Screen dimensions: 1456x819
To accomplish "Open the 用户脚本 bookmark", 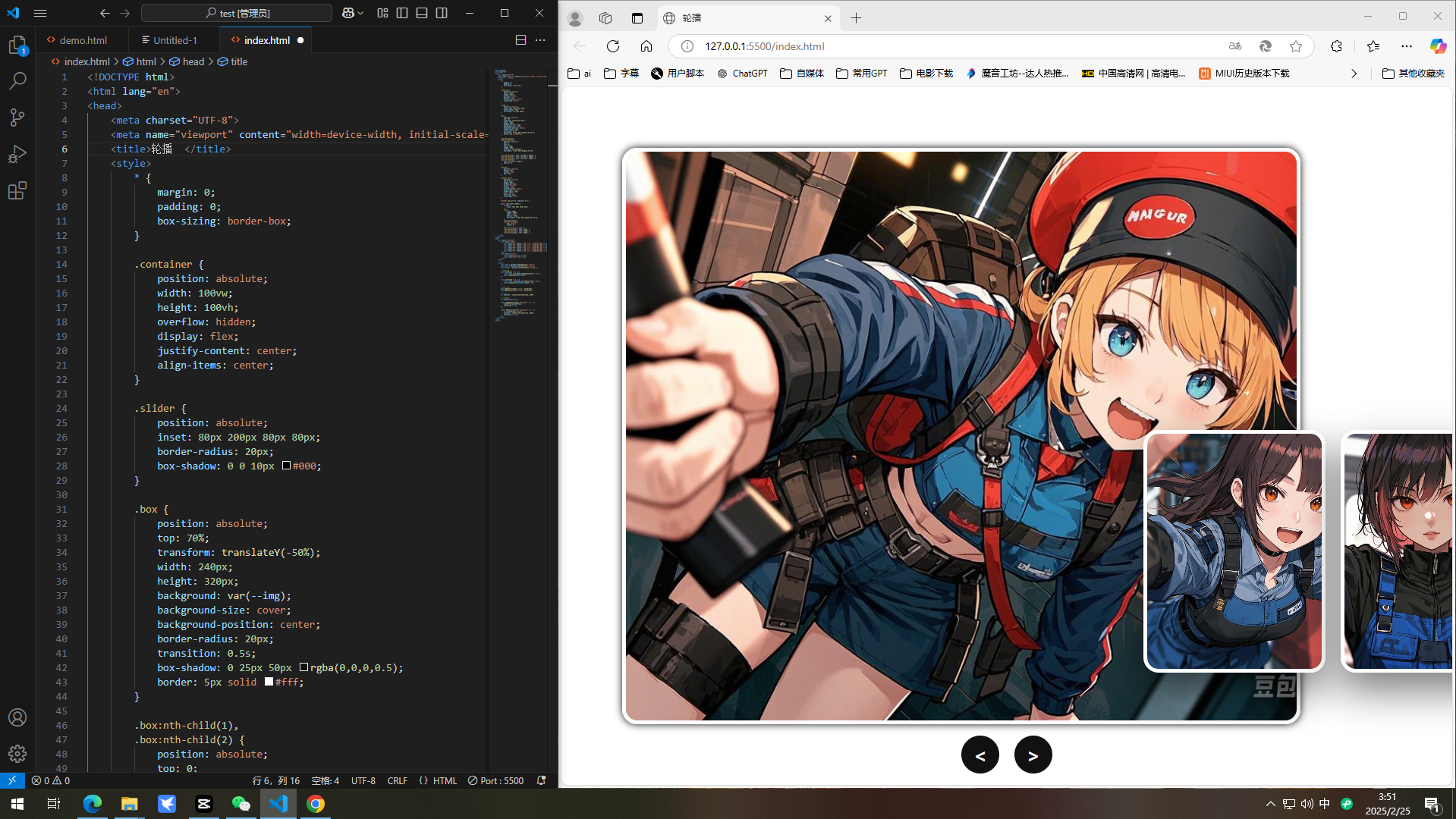I will pyautogui.click(x=678, y=74).
